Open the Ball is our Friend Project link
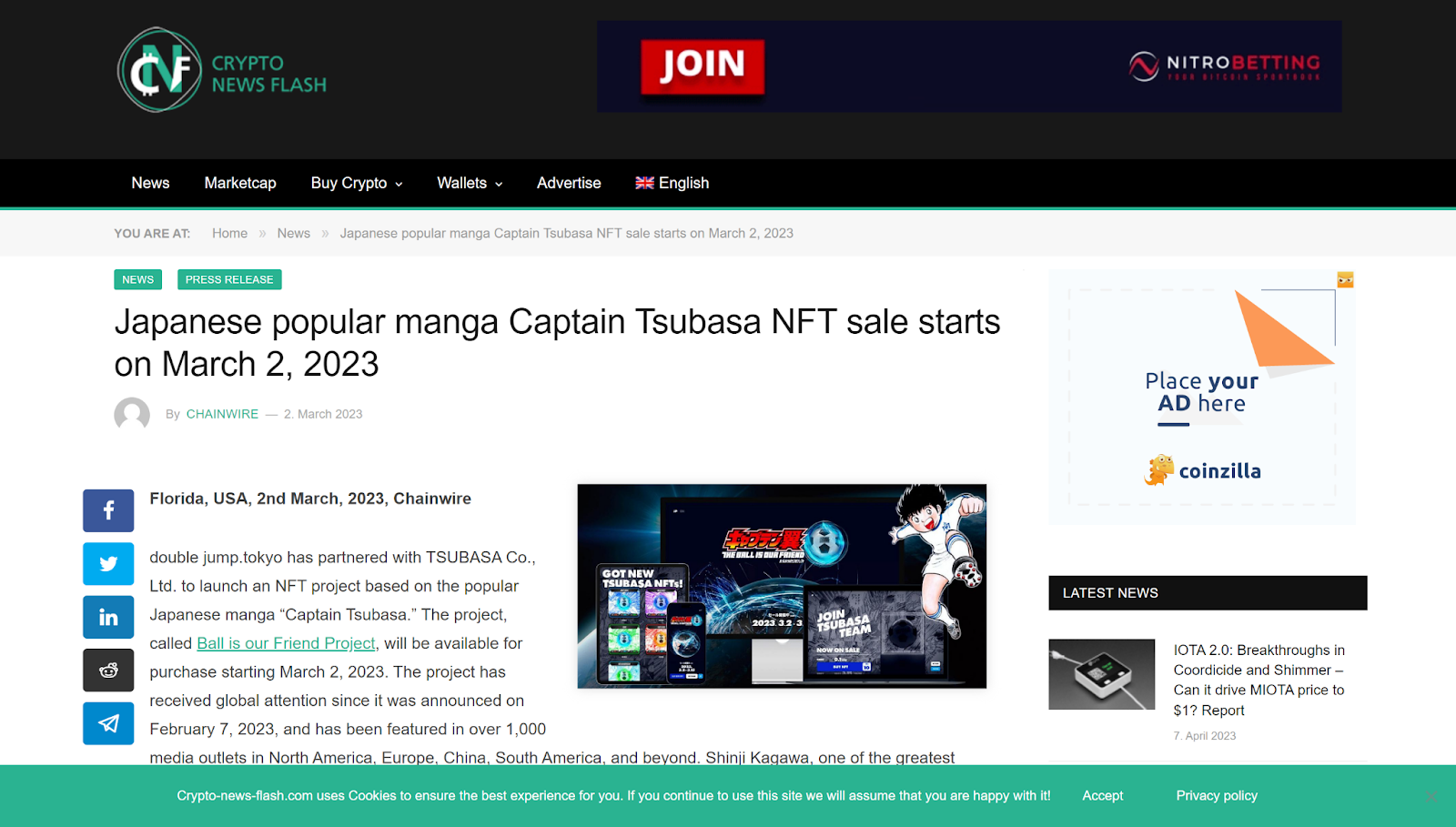 [286, 643]
